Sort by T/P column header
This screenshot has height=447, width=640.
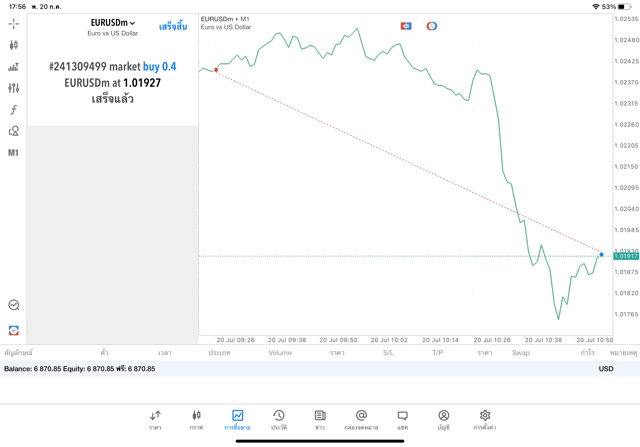click(x=438, y=353)
